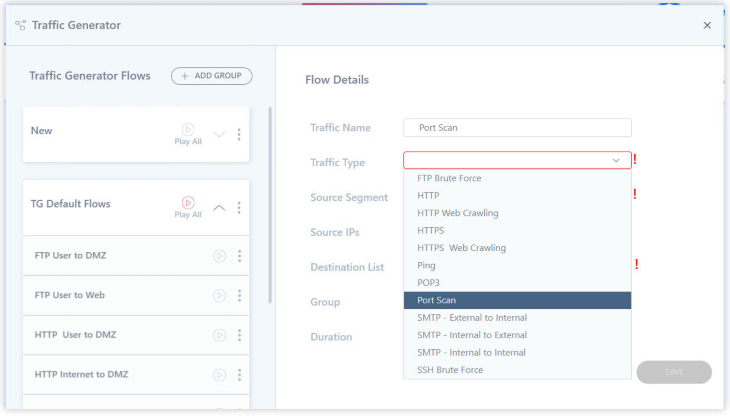The image size is (730, 416).
Task: Expand the New group chevron
Action: [220, 135]
